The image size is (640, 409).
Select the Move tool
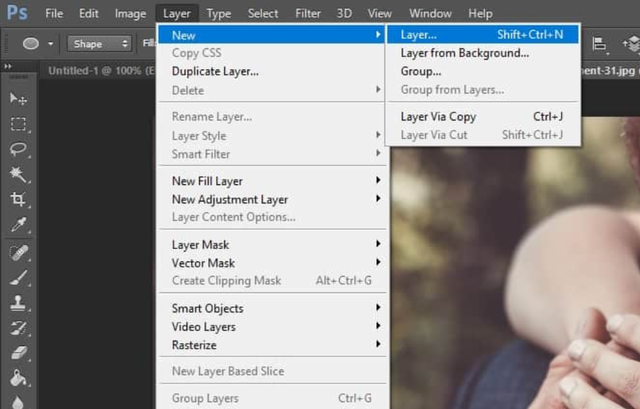click(18, 98)
